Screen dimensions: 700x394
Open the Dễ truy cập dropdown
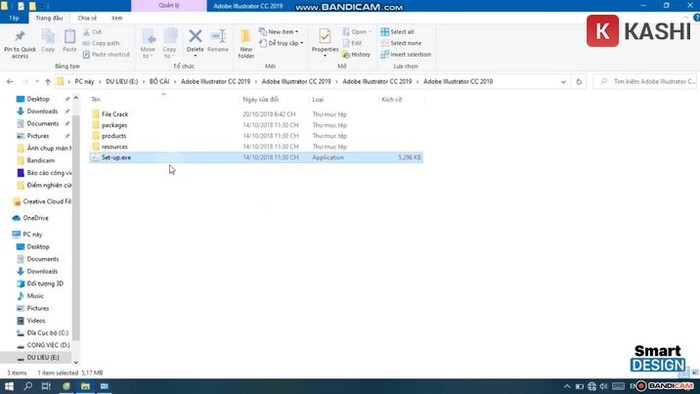[x=281, y=43]
